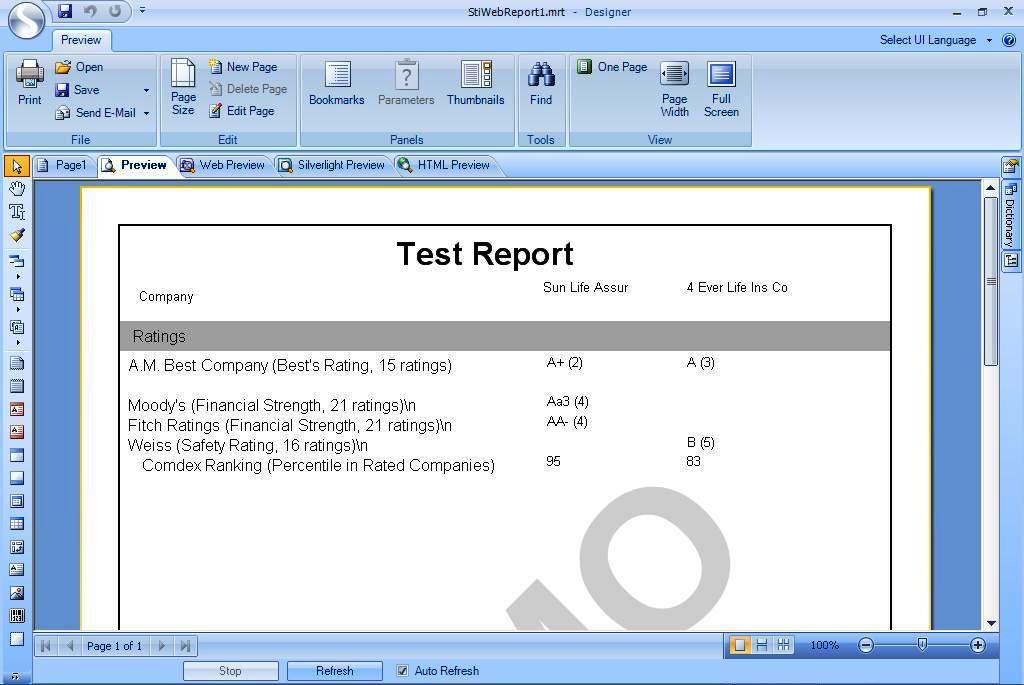Click the Ratings header band
The width and height of the screenshot is (1024, 685).
(505, 336)
